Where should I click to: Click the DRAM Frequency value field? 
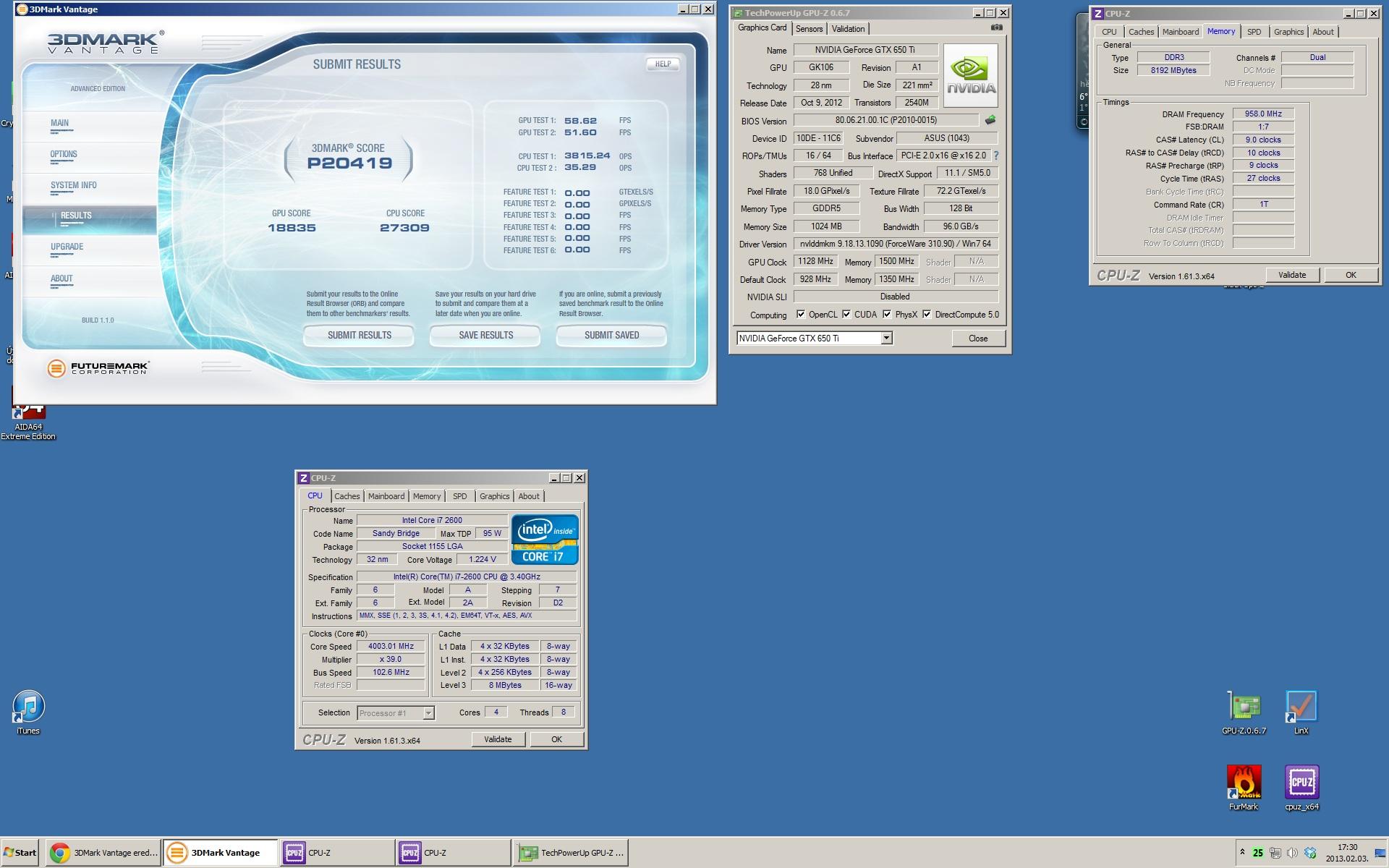point(1263,114)
